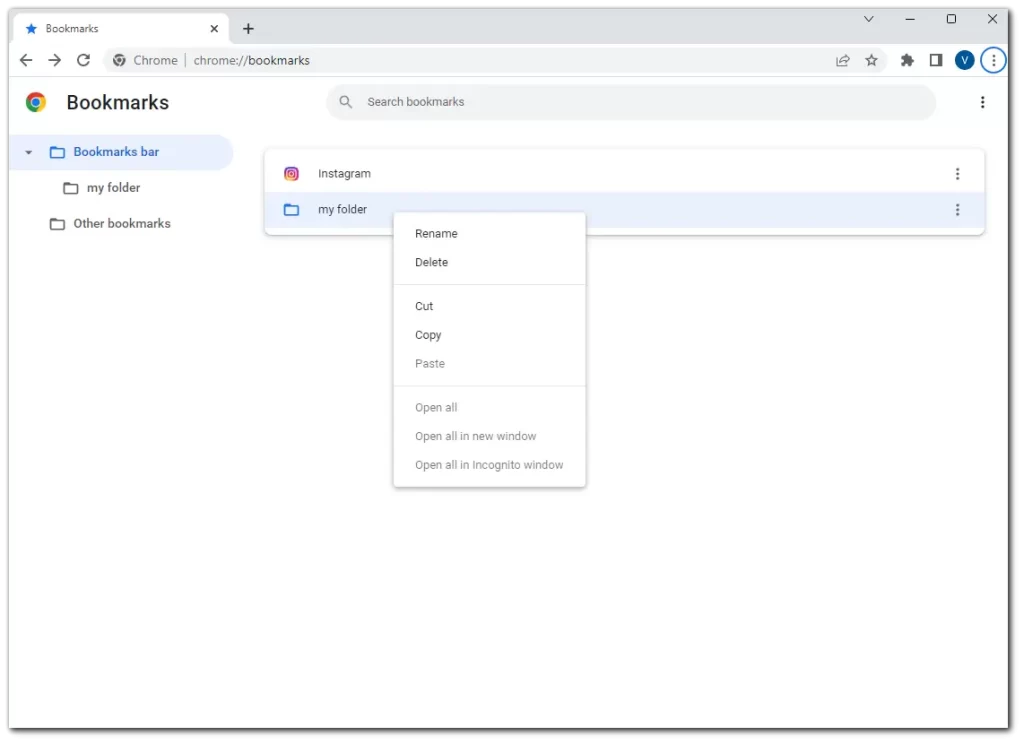Screen dimensions: 1024x744
Task: Open the V profile avatar
Action: 965,60
